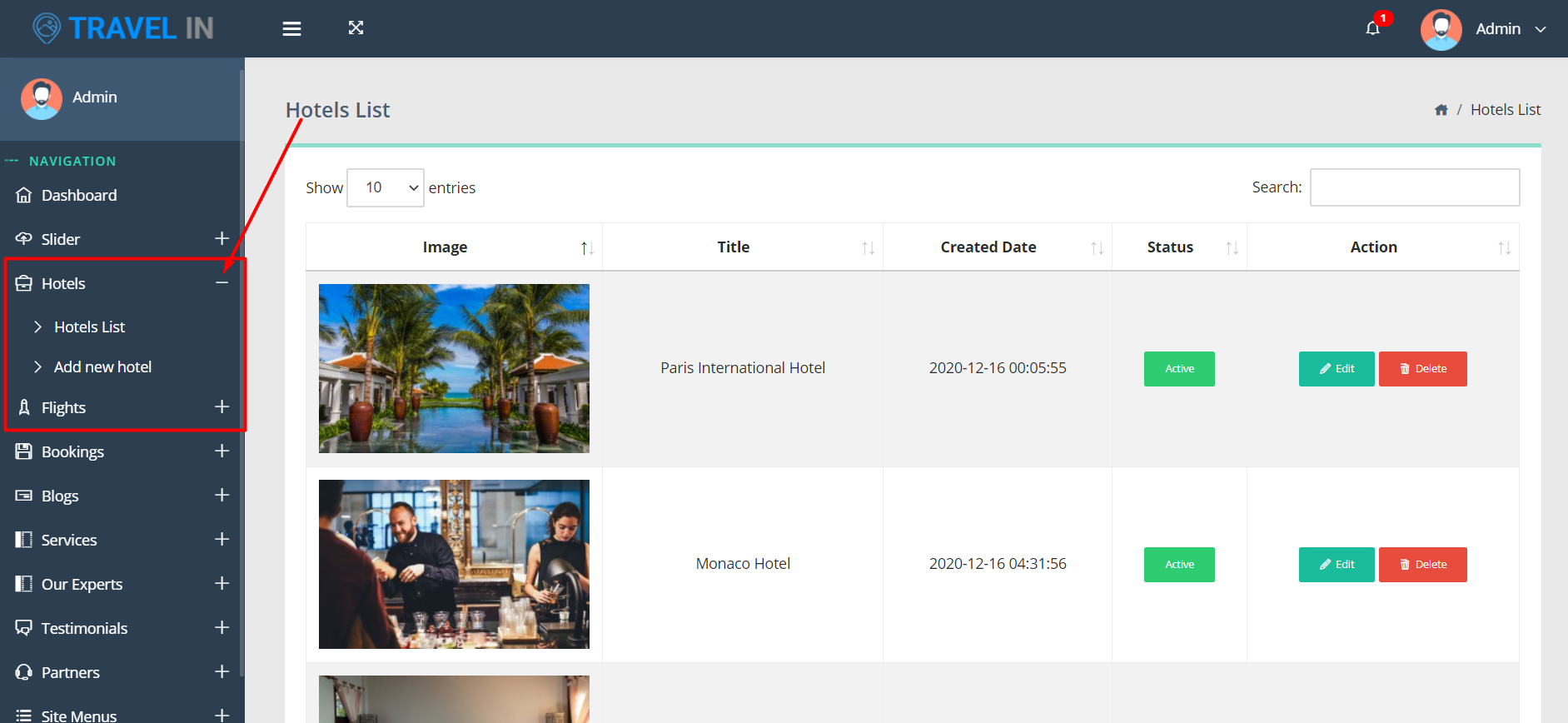This screenshot has width=1568, height=723.
Task: Select the Bookings menu item
Action: click(x=122, y=451)
